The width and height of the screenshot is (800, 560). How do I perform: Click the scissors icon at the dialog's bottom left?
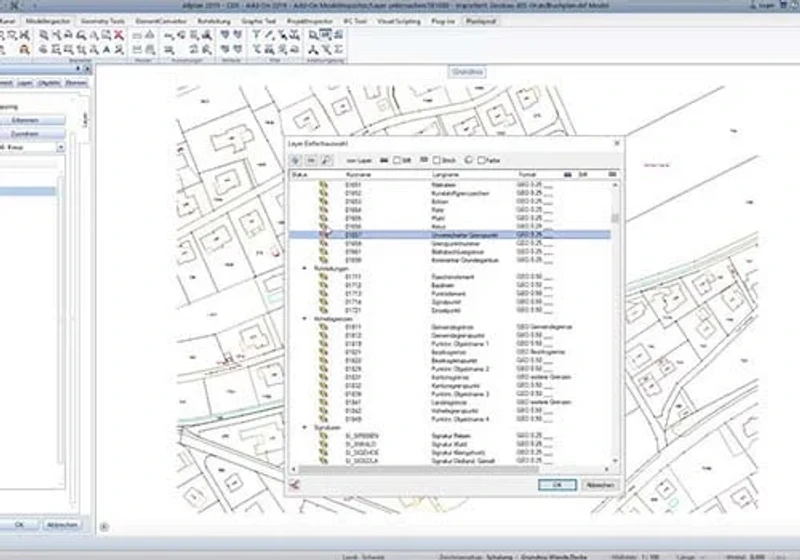[294, 484]
